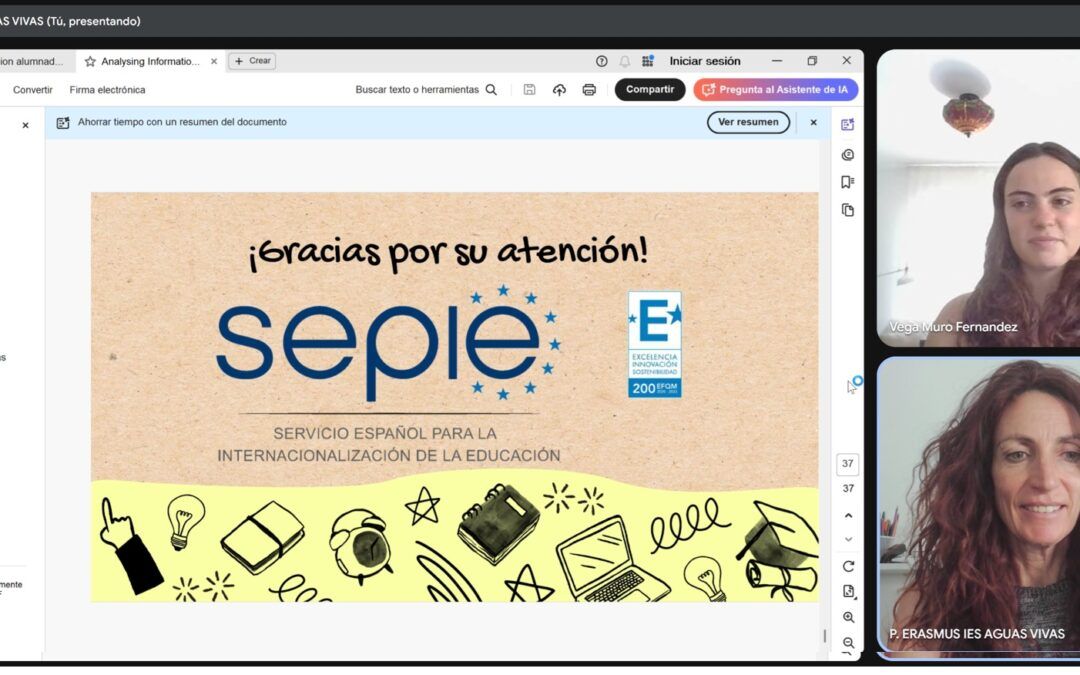Image resolution: width=1080 pixels, height=675 pixels.
Task: Print the document with the printer icon
Action: click(589, 90)
